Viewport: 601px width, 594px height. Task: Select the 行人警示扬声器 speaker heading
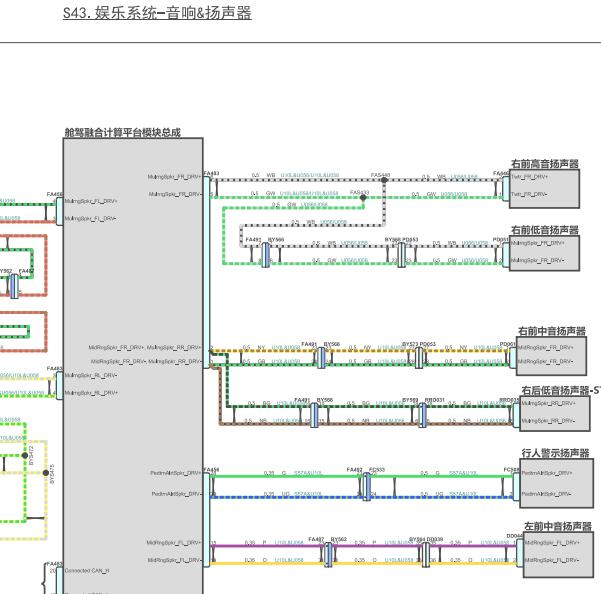[555, 453]
